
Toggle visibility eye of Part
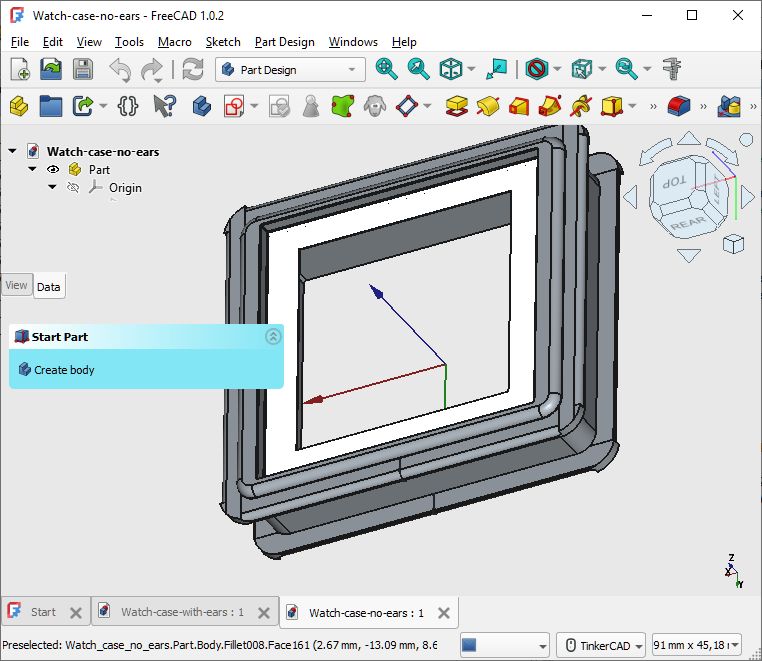pos(53,170)
